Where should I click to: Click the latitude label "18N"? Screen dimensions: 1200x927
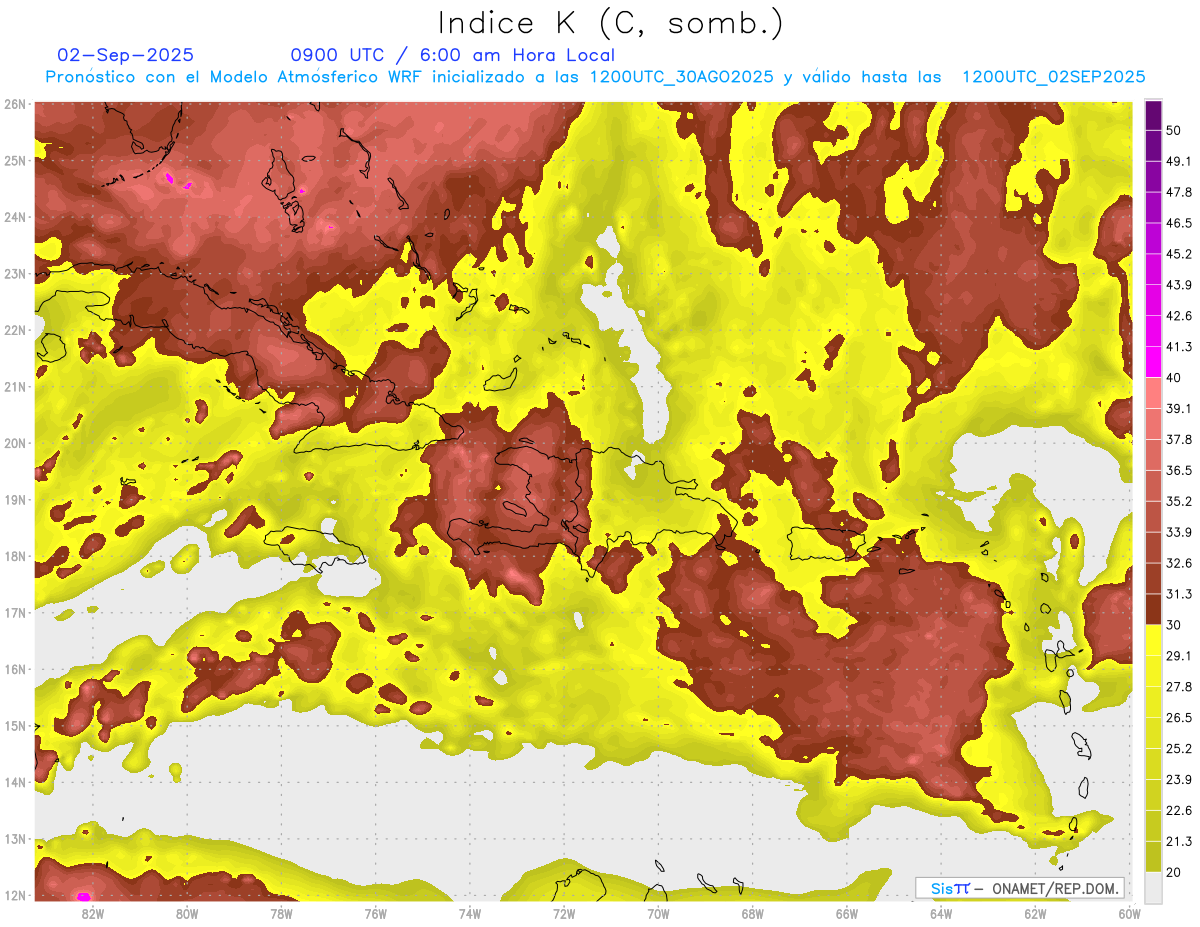pyautogui.click(x=15, y=556)
